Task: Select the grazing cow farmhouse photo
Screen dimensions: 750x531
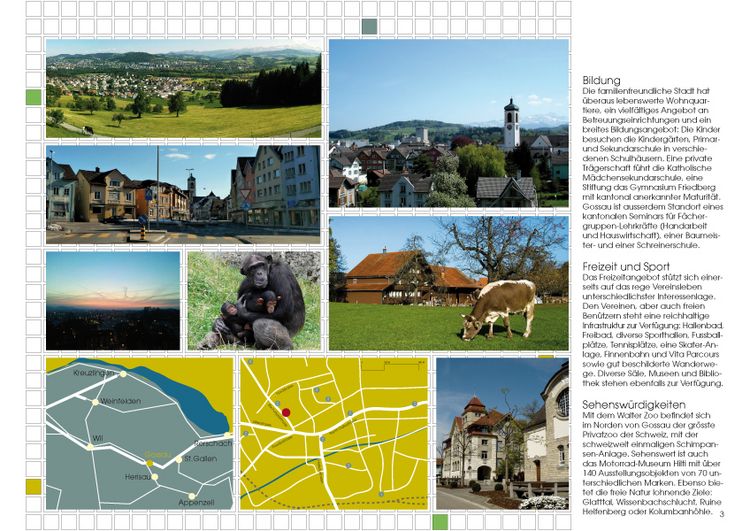Action: (449, 283)
